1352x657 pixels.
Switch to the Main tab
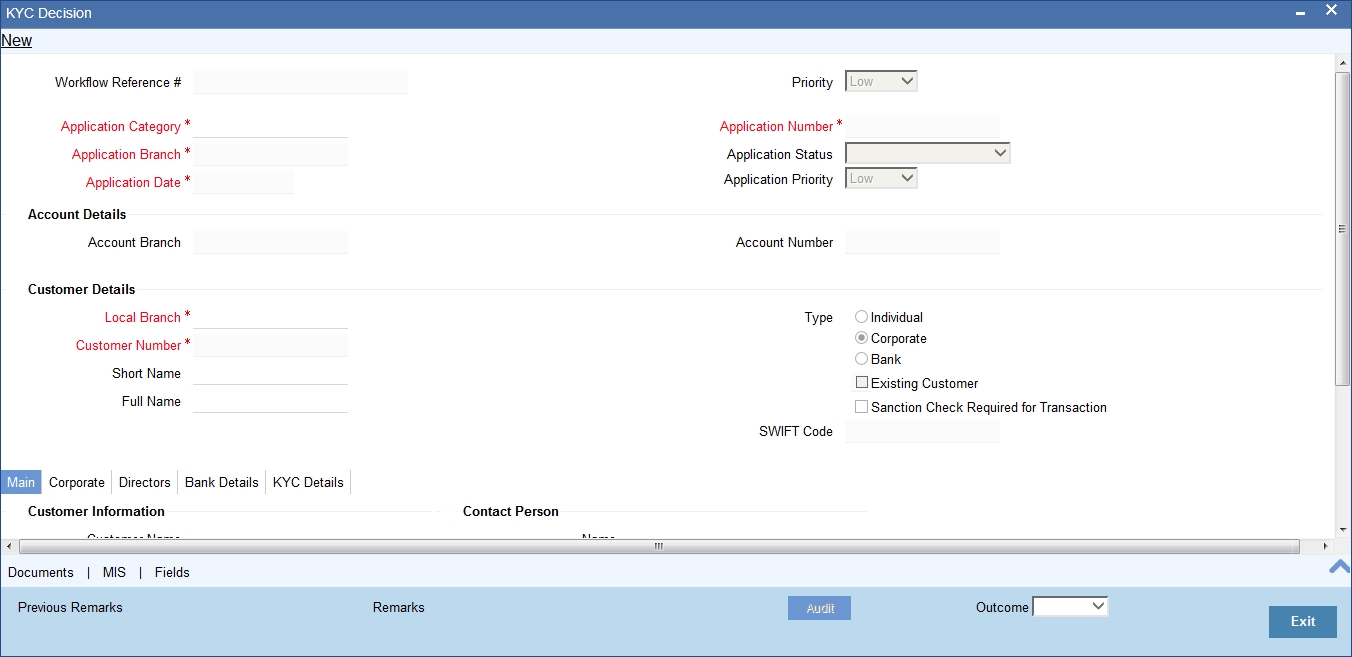21,482
